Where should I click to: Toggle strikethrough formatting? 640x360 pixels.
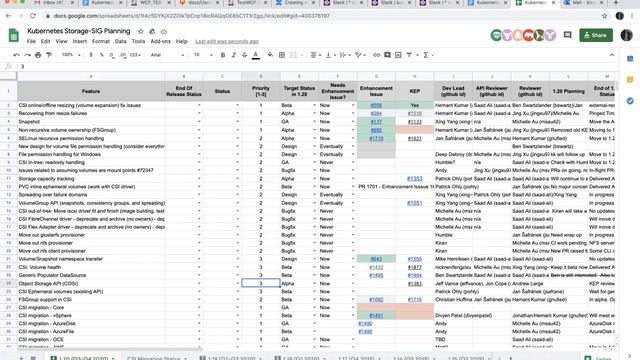click(244, 55)
